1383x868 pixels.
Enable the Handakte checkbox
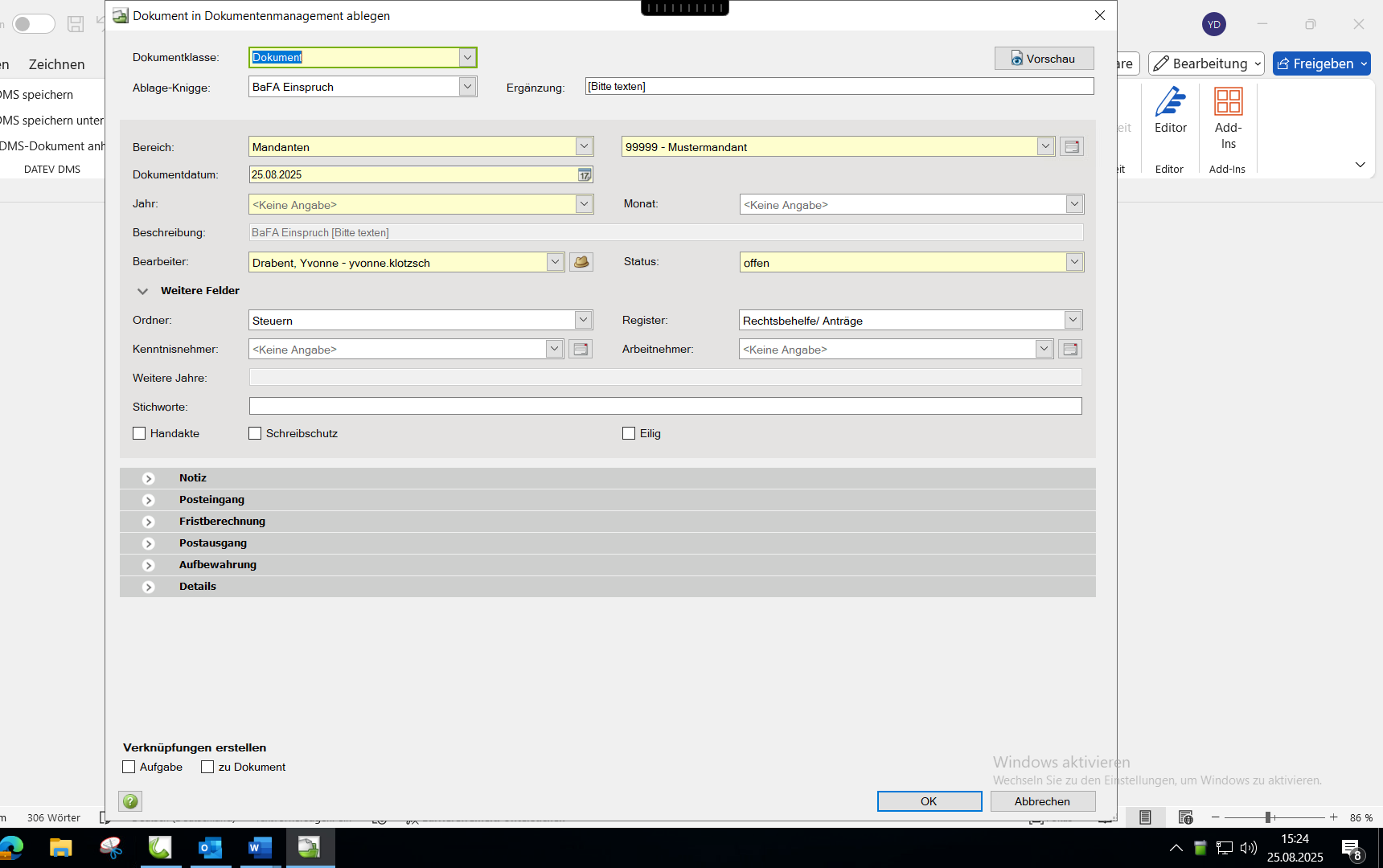click(140, 434)
